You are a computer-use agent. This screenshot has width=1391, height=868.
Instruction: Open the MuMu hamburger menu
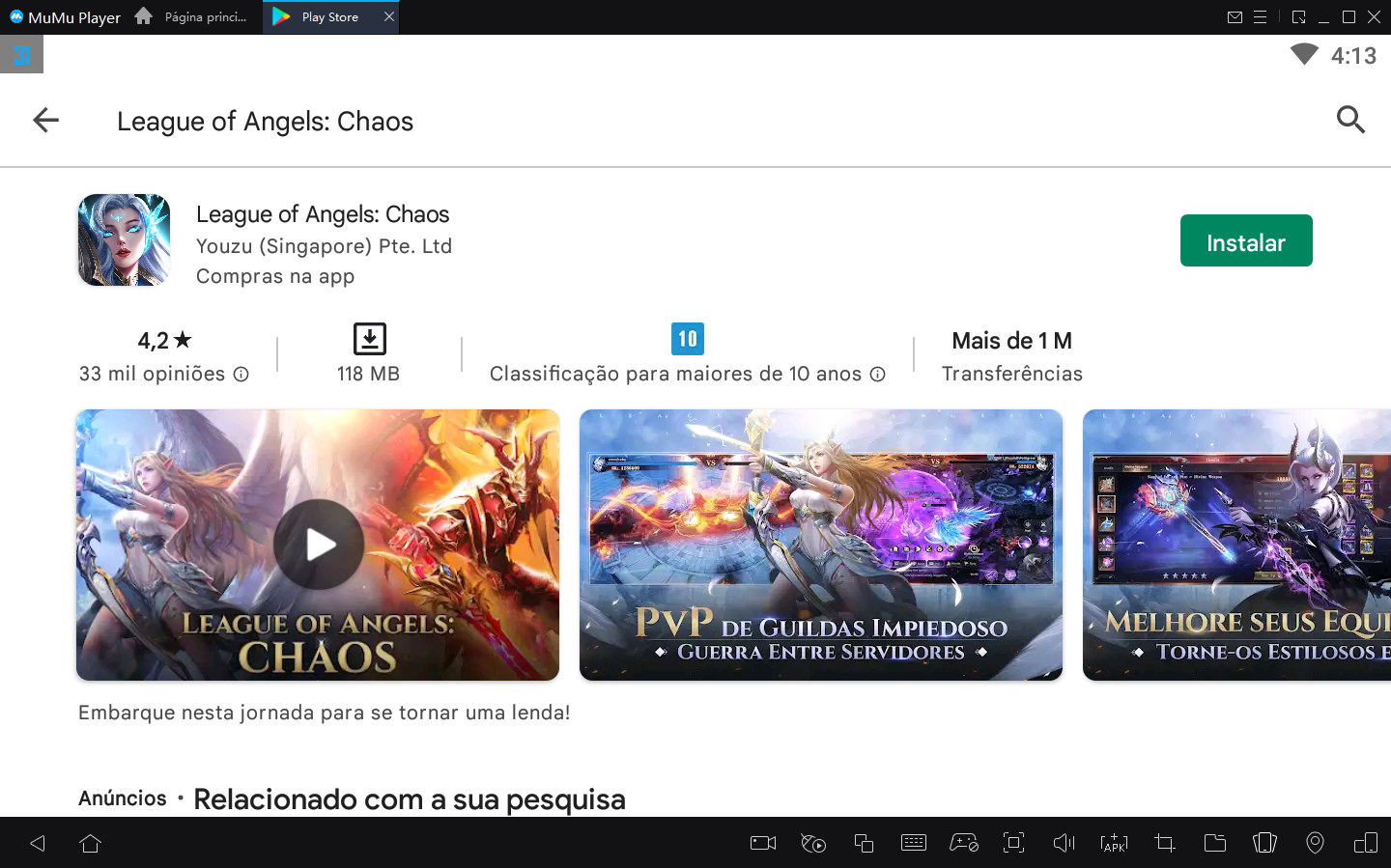(1260, 17)
